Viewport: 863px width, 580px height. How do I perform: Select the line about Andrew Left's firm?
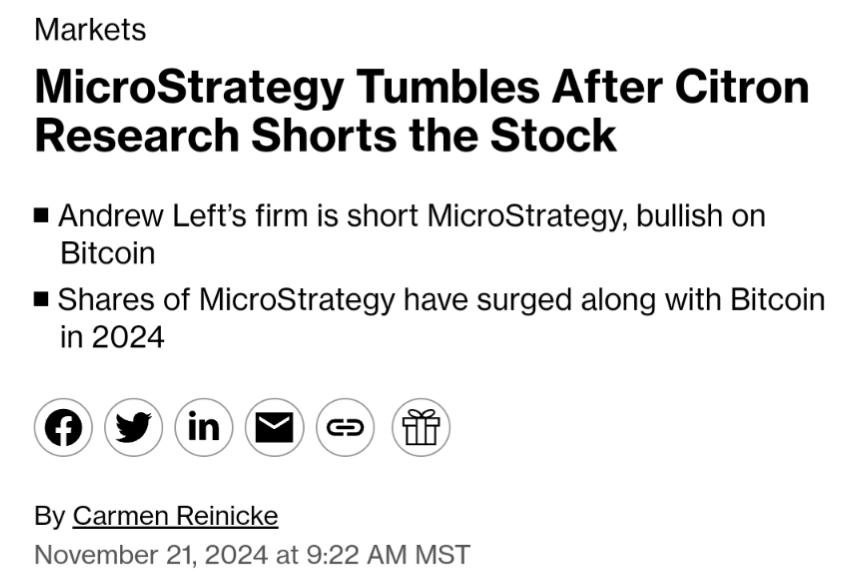point(412,216)
